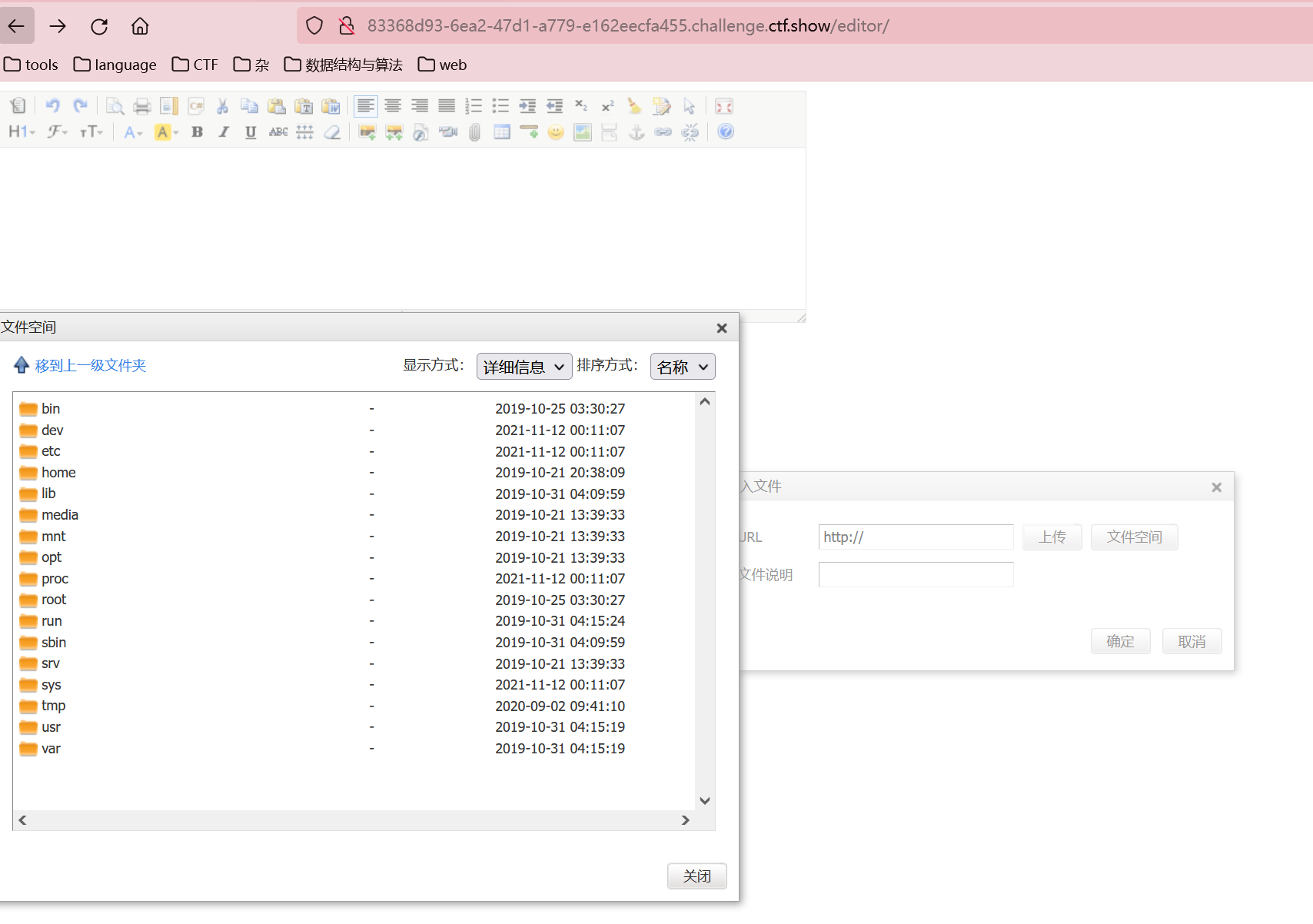
Task: Insert Flash content
Action: pyautogui.click(x=420, y=132)
